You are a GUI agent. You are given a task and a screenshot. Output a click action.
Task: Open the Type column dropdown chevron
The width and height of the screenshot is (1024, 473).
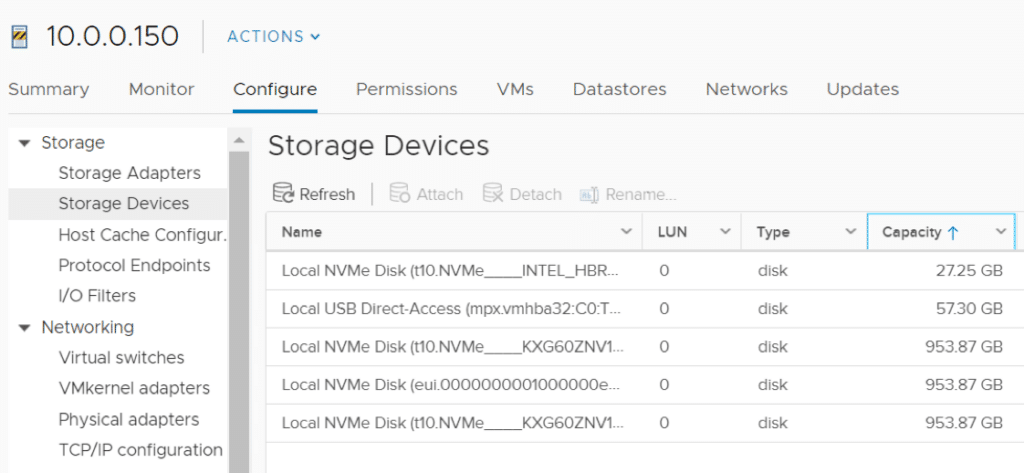(851, 232)
